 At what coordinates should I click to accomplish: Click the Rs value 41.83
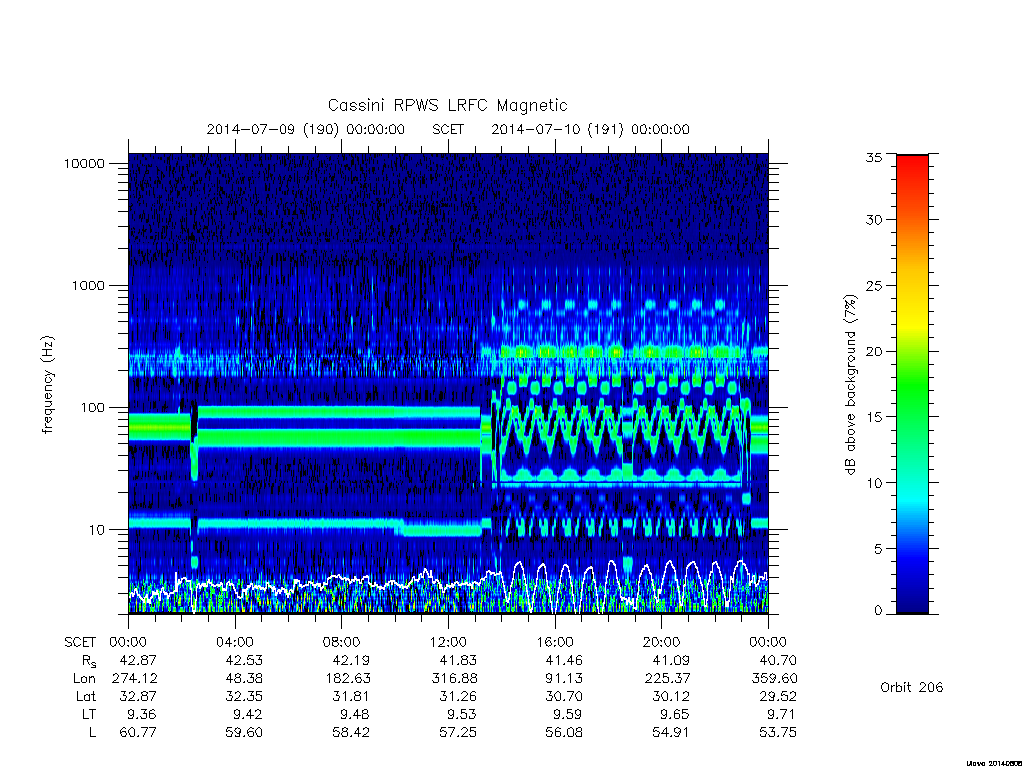pyautogui.click(x=458, y=660)
